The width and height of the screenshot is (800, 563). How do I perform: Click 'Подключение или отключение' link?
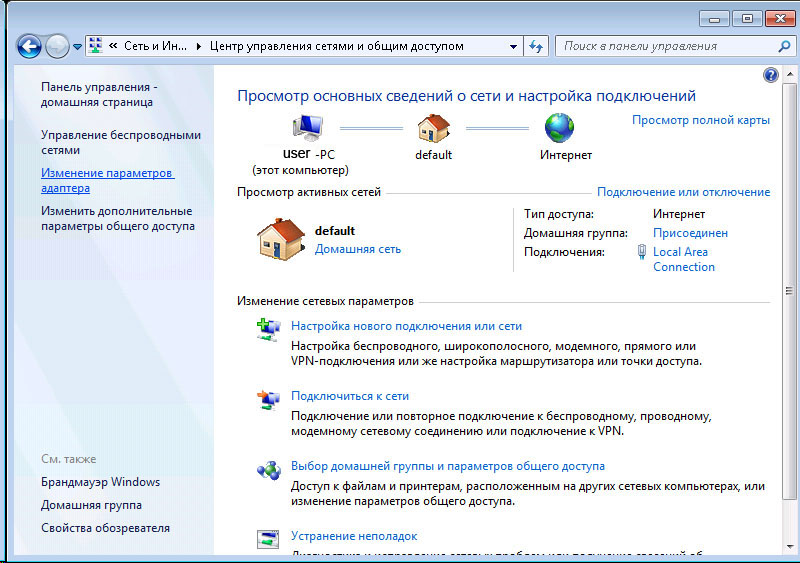684,192
